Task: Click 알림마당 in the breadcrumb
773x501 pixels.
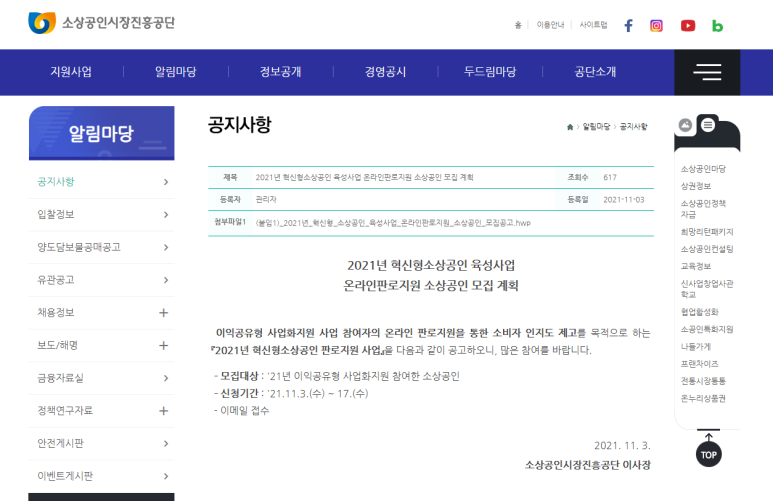Action: point(596,127)
